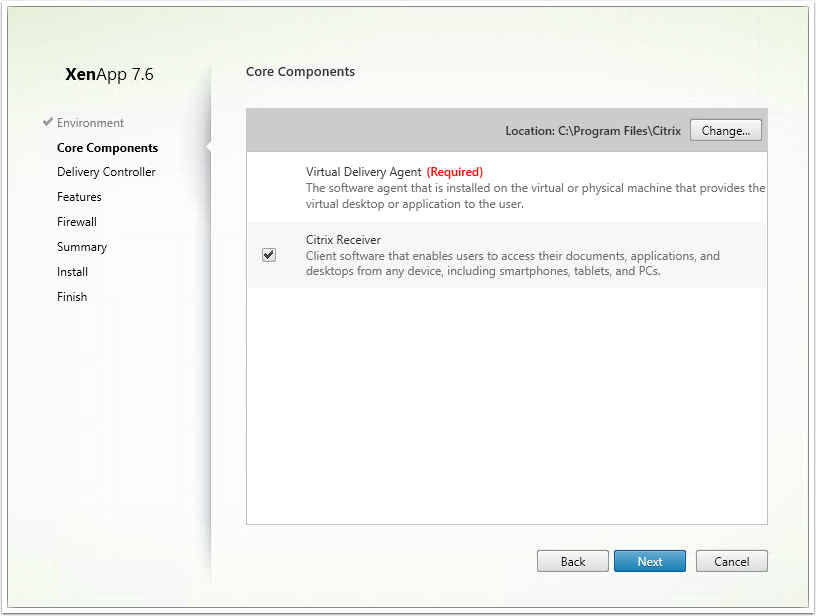Image resolution: width=816 pixels, height=616 pixels.
Task: Click the Environment completed checkmark icon
Action: (x=48, y=122)
